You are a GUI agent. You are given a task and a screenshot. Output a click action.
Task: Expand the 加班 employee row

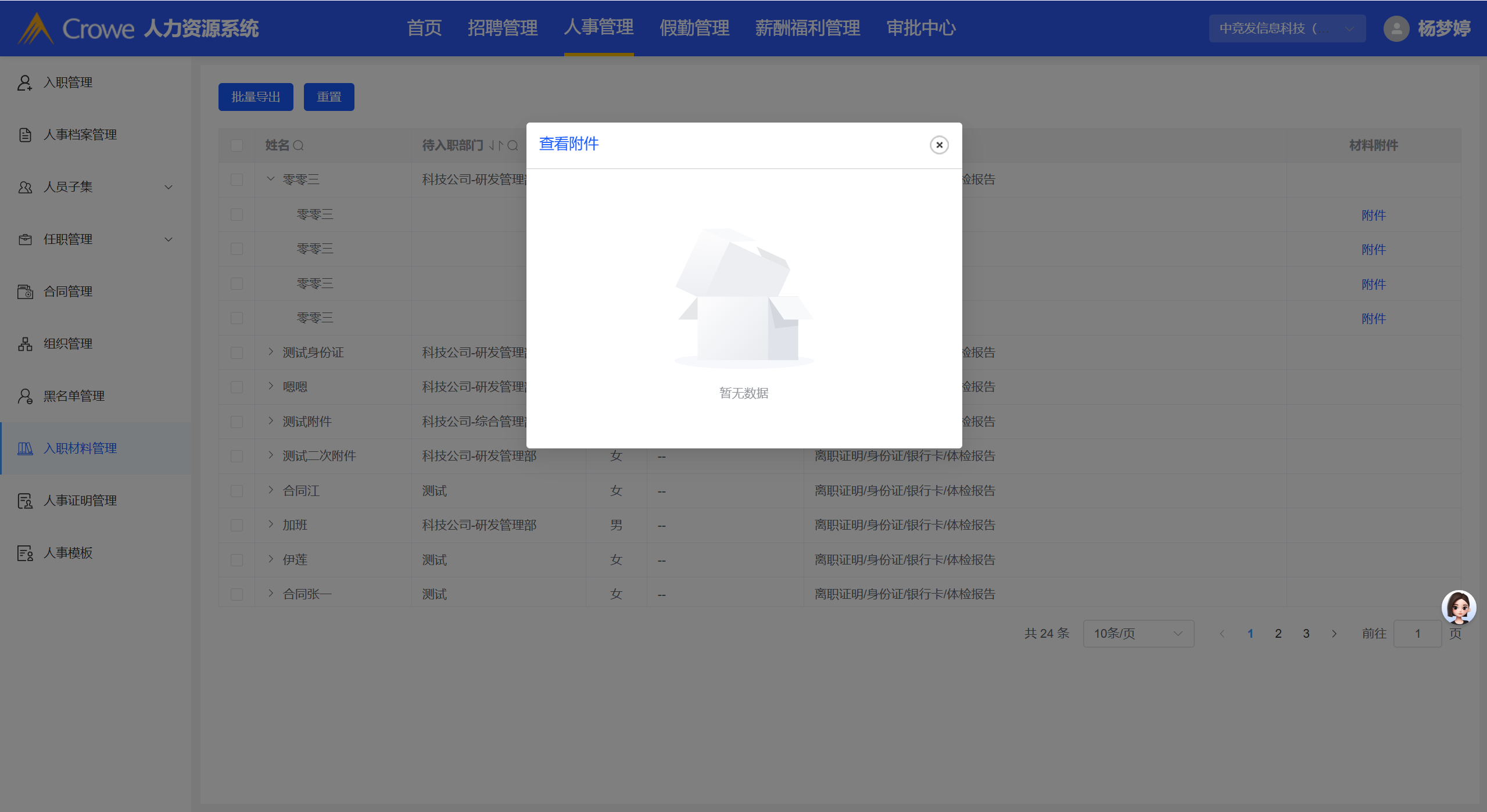pyautogui.click(x=271, y=524)
